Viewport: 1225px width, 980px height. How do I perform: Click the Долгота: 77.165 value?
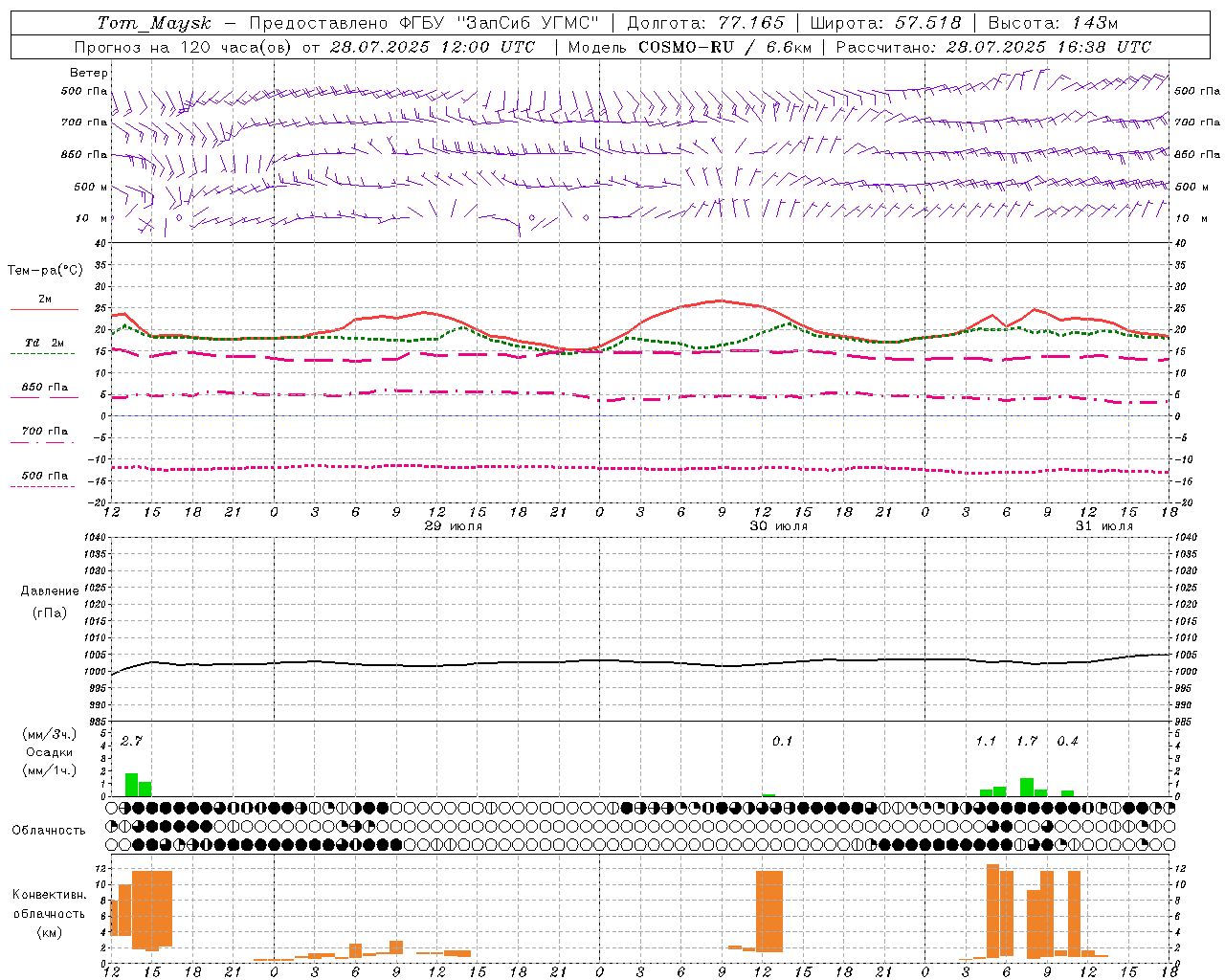click(705, 23)
